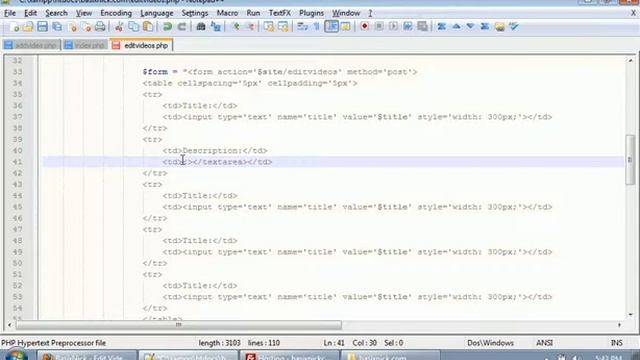Click the horizontal scrollbar right arrow
640x360 pixels.
pyautogui.click(x=620, y=325)
